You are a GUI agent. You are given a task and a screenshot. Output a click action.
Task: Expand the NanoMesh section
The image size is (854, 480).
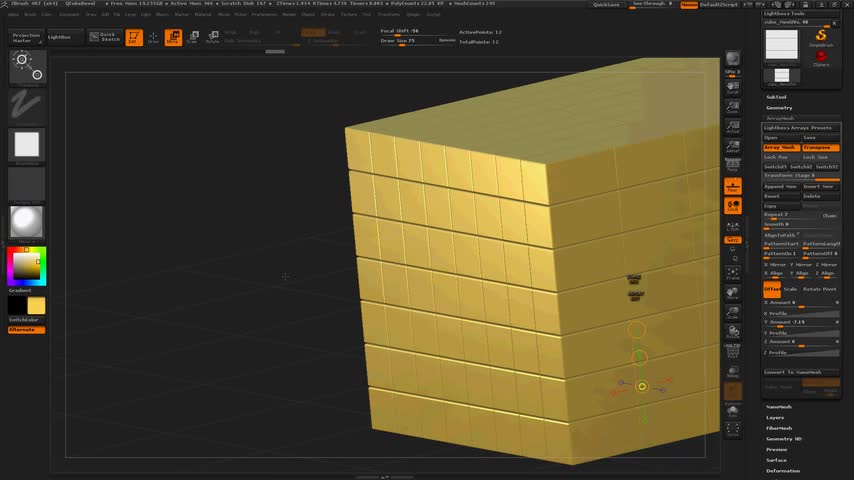779,407
